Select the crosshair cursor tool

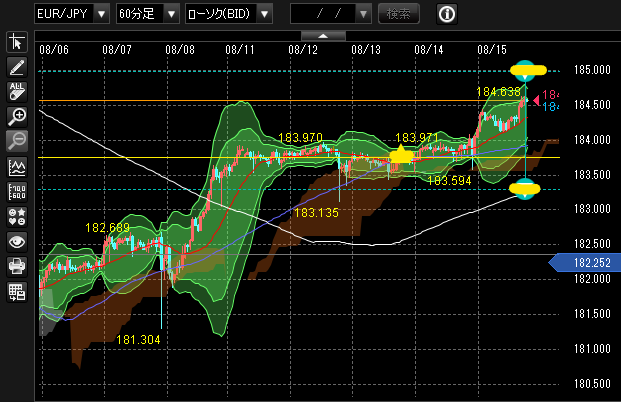pyautogui.click(x=17, y=42)
